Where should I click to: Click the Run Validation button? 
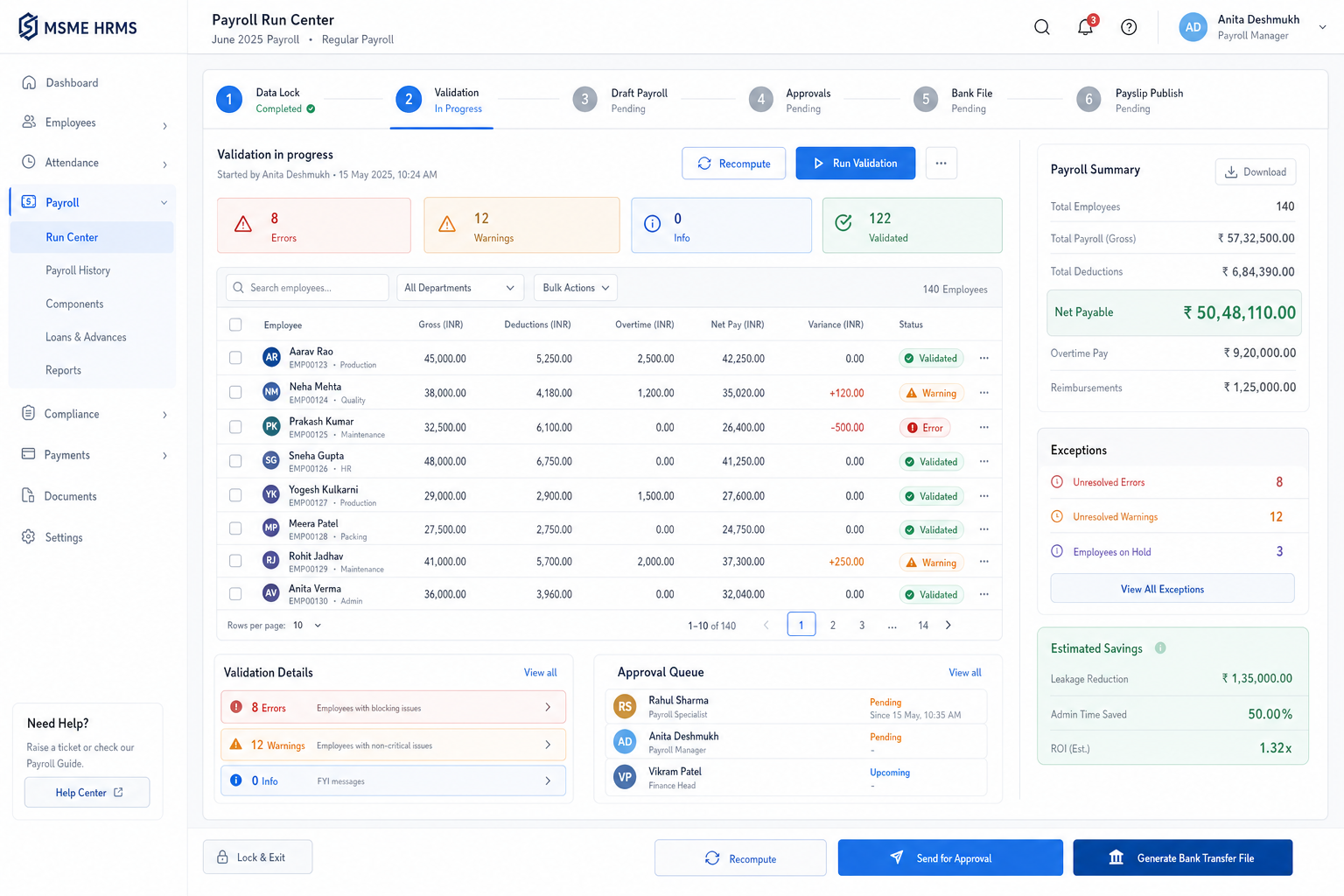pyautogui.click(x=855, y=164)
